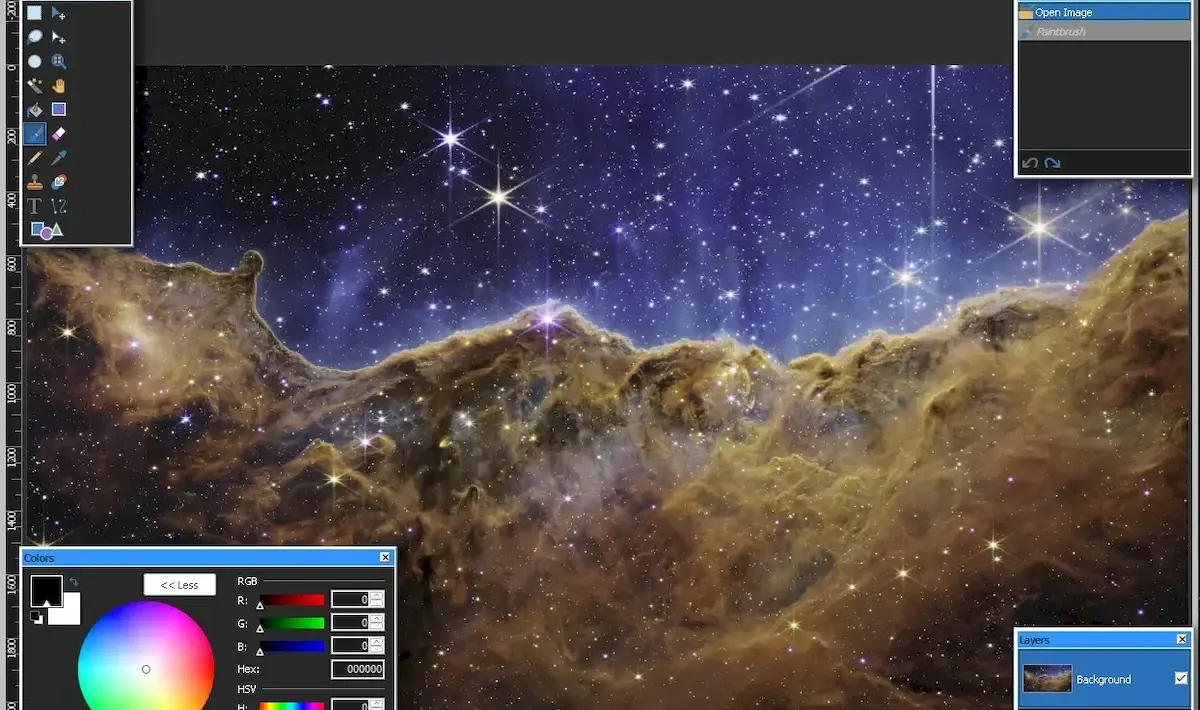Click the blue B slider
This screenshot has width=1200, height=710.
[x=291, y=646]
